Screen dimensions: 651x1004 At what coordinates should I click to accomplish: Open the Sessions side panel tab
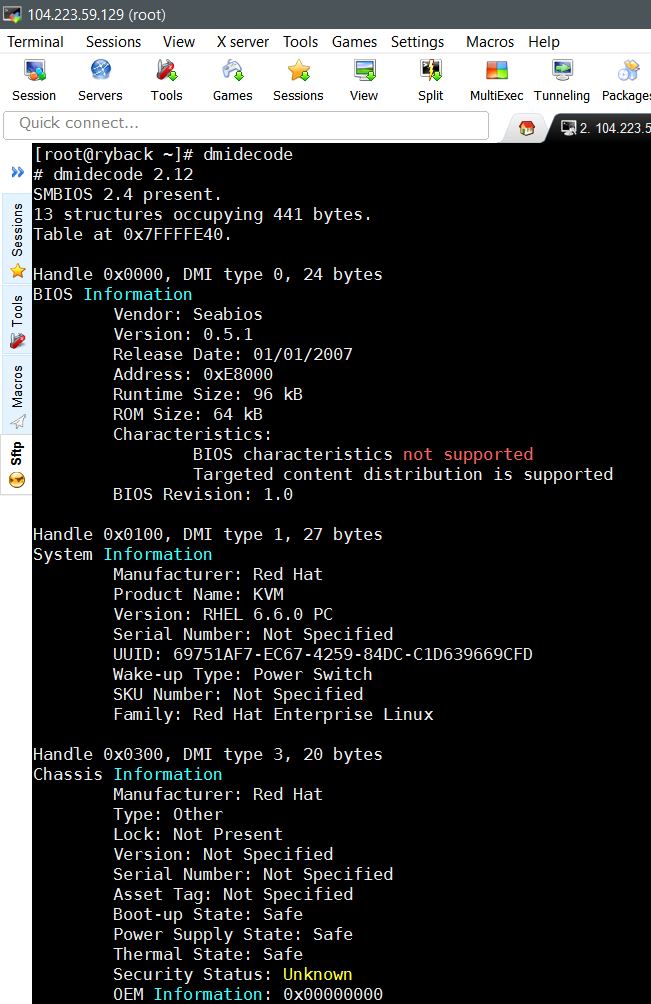coord(17,239)
